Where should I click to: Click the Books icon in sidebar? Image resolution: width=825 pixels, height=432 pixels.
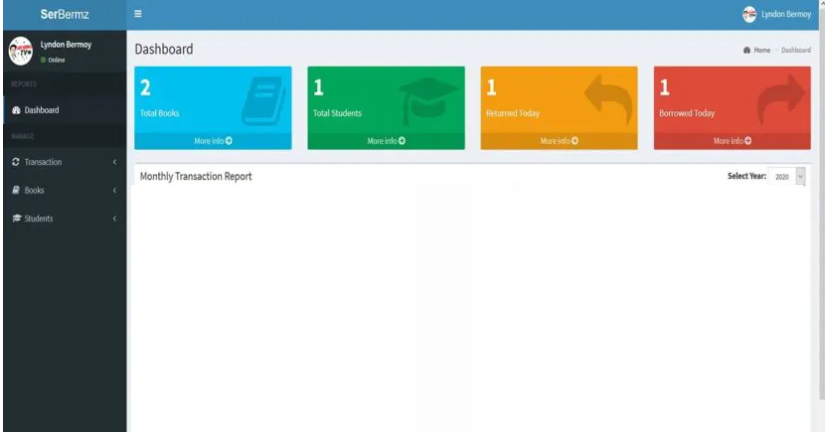pos(16,190)
